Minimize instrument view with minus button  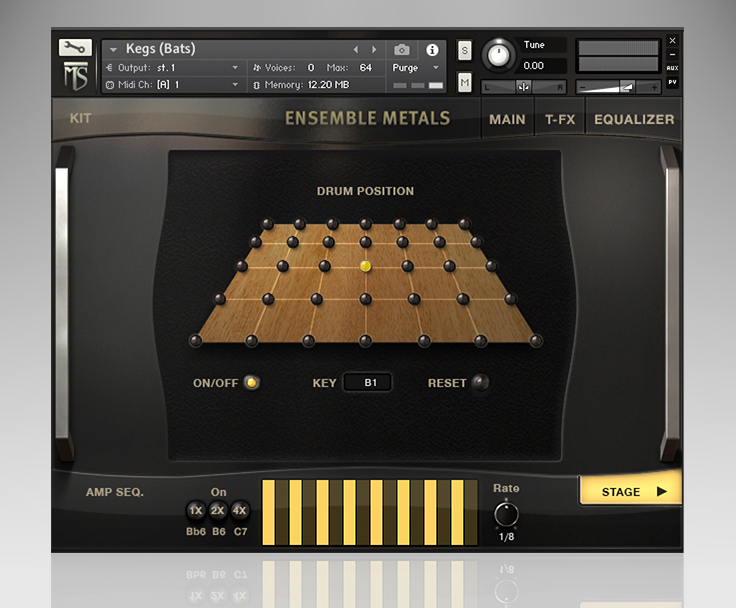(x=672, y=54)
